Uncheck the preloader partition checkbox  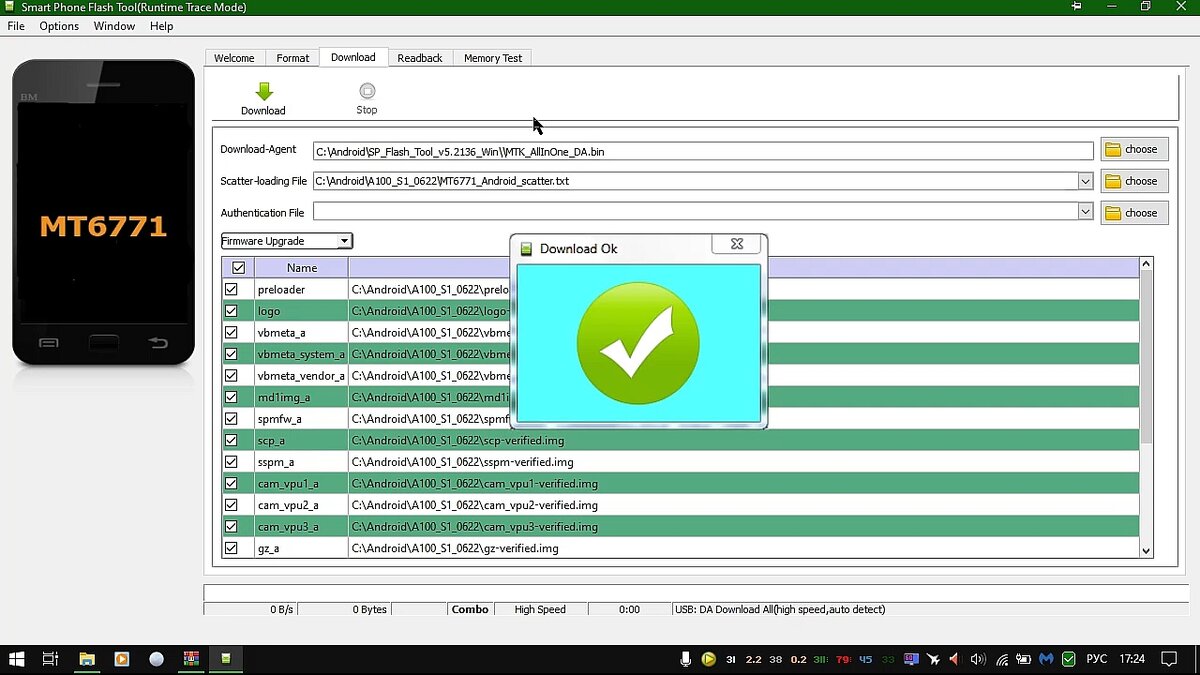(231, 289)
